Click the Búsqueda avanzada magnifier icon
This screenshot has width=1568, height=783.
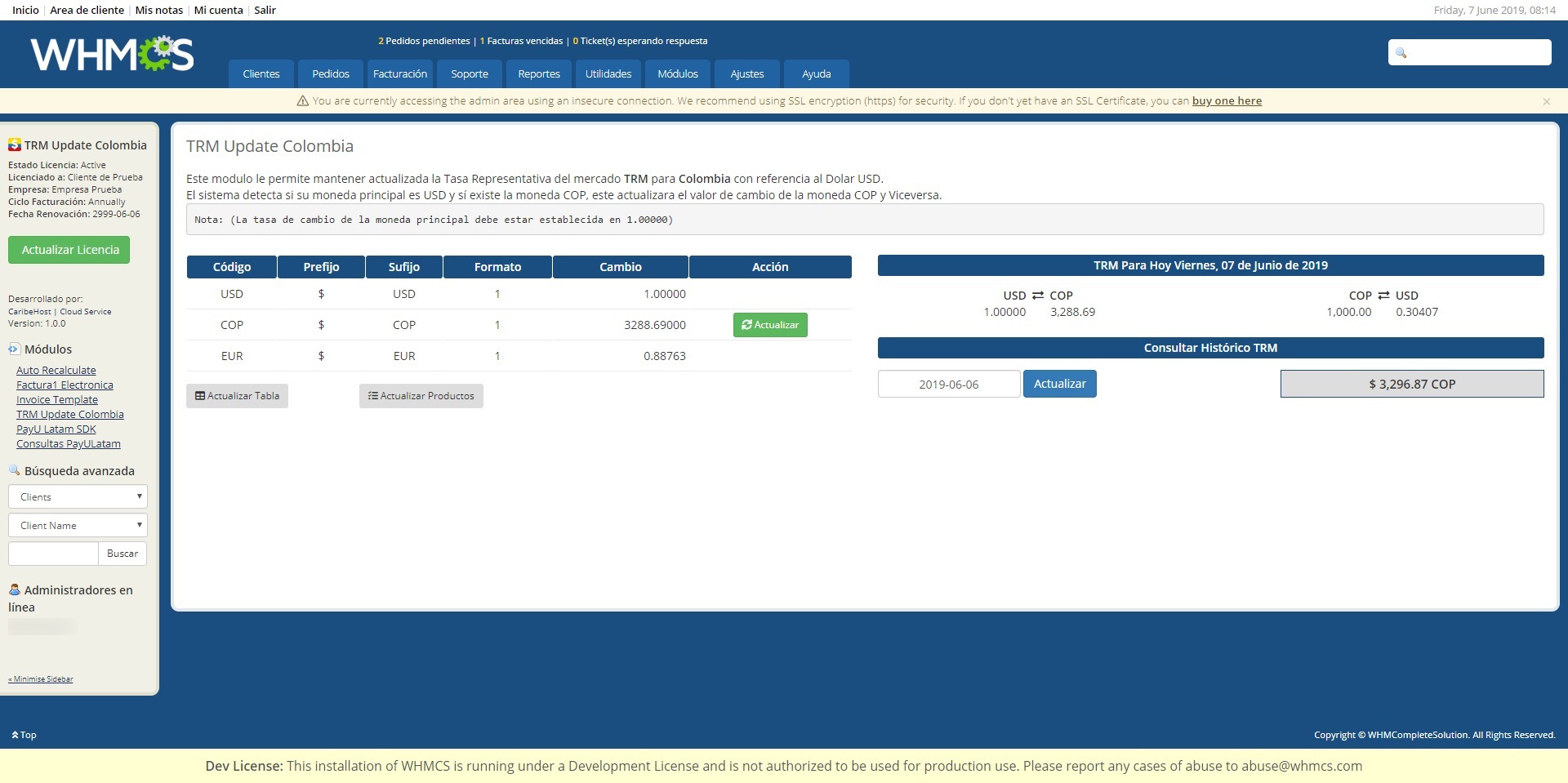tap(15, 470)
